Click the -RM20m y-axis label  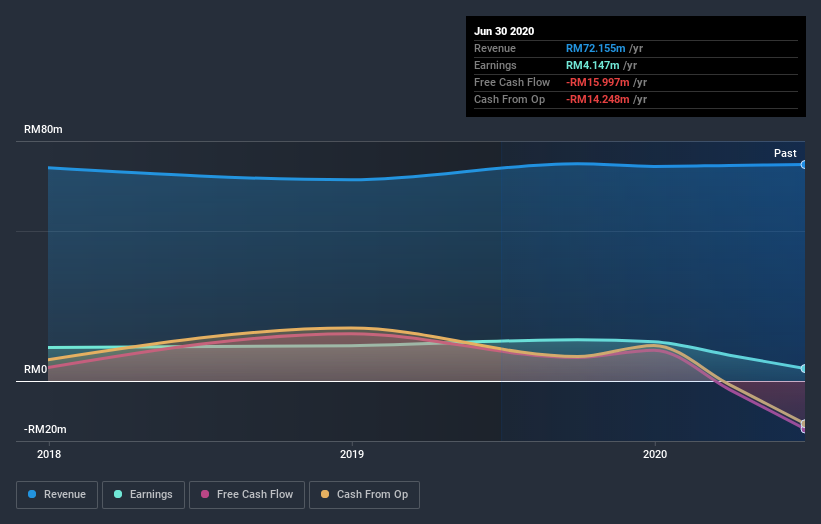click(x=45, y=429)
